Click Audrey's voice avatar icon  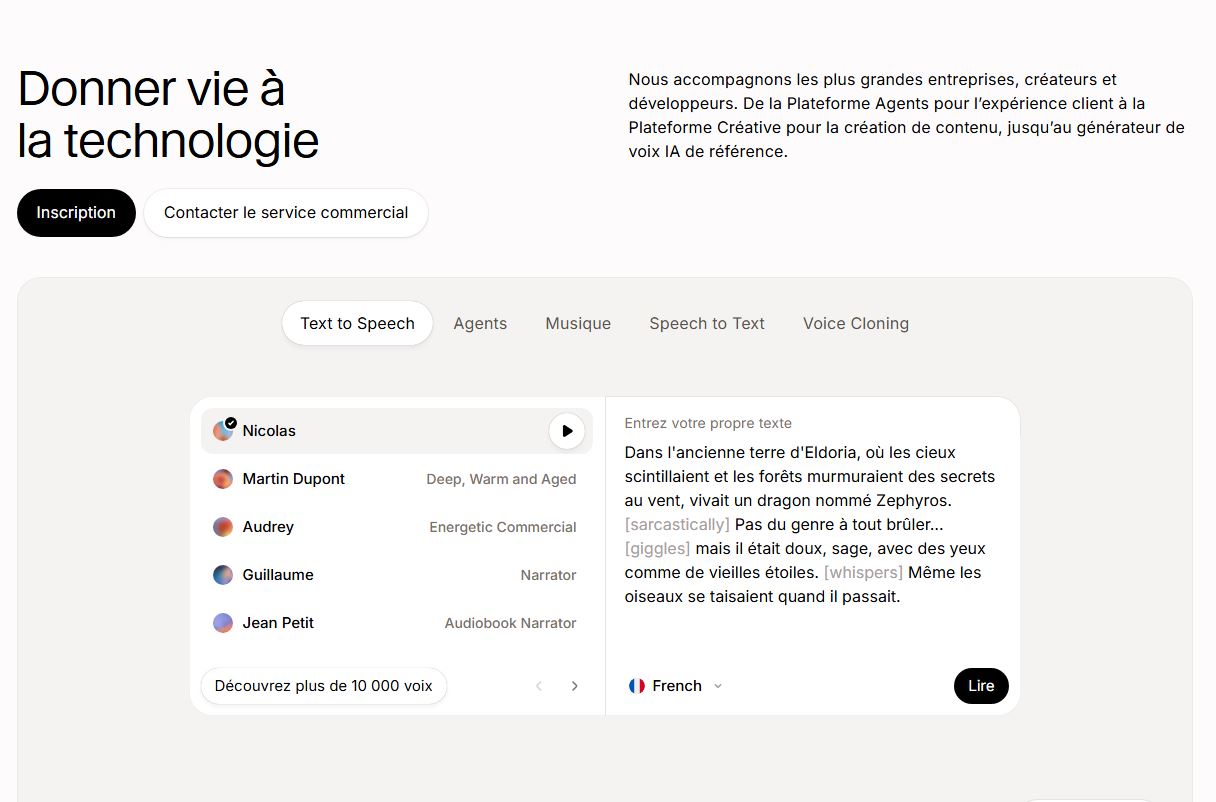pyautogui.click(x=223, y=527)
